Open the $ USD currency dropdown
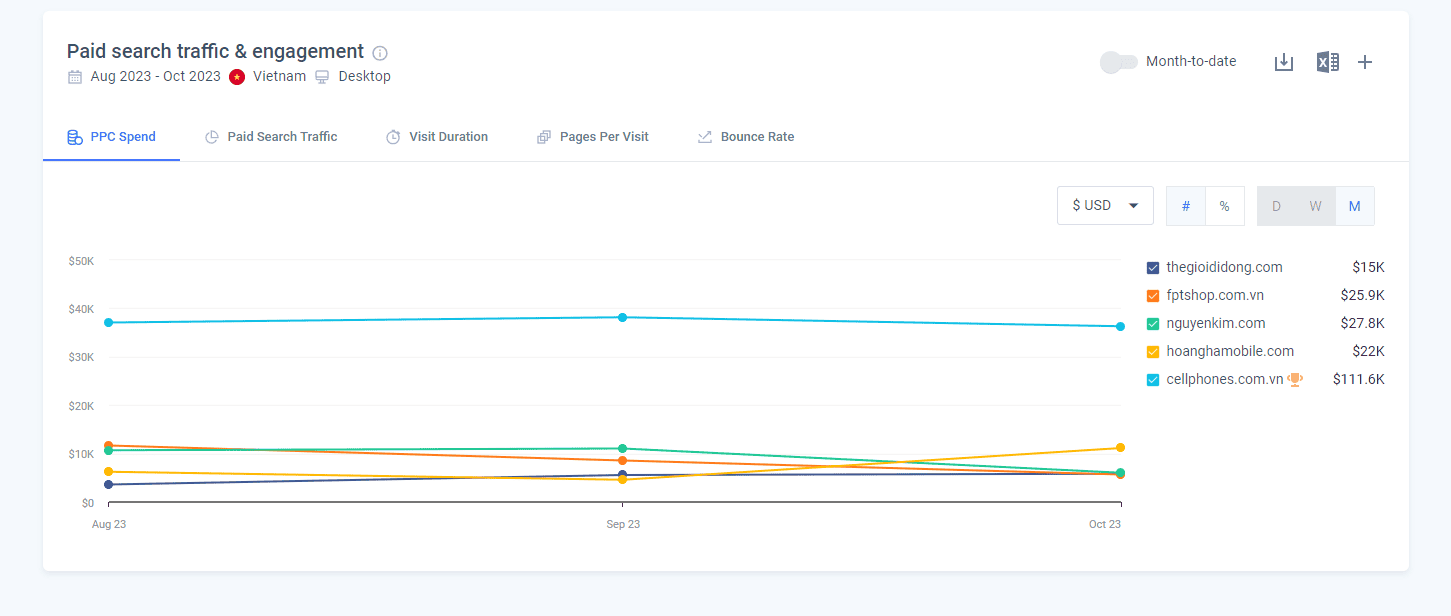This screenshot has width=1451, height=616. click(x=1105, y=205)
